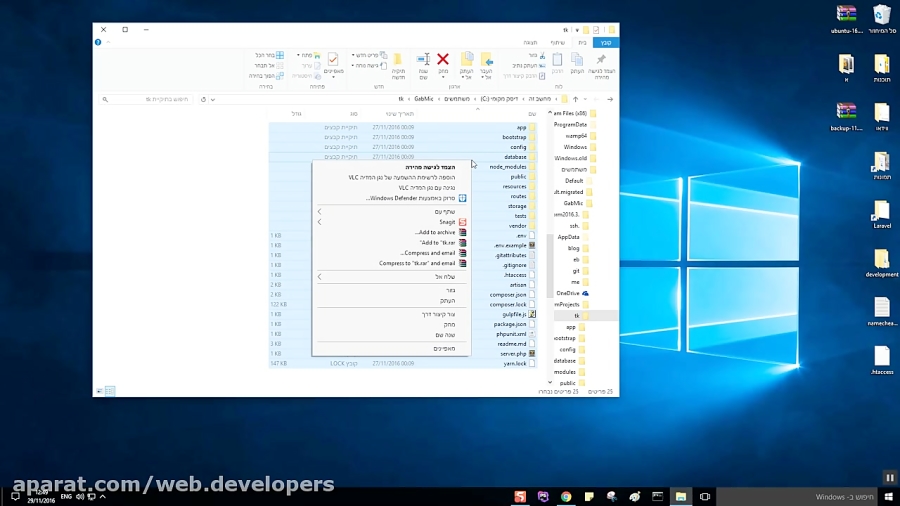Choose 'Add to "tk.rar"' from context menu

437,242
